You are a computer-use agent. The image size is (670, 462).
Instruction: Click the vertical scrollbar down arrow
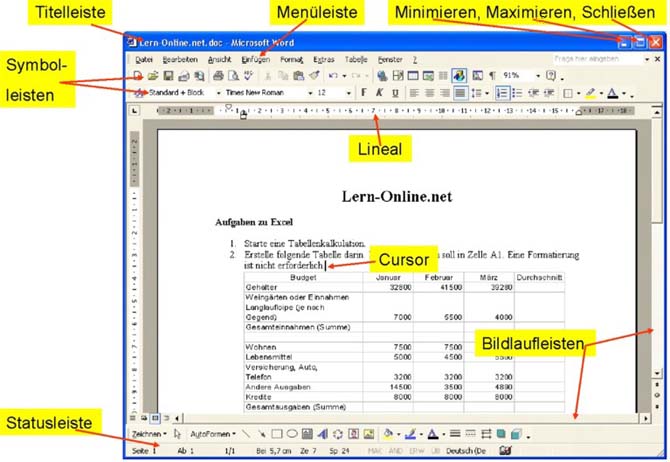[x=657, y=373]
